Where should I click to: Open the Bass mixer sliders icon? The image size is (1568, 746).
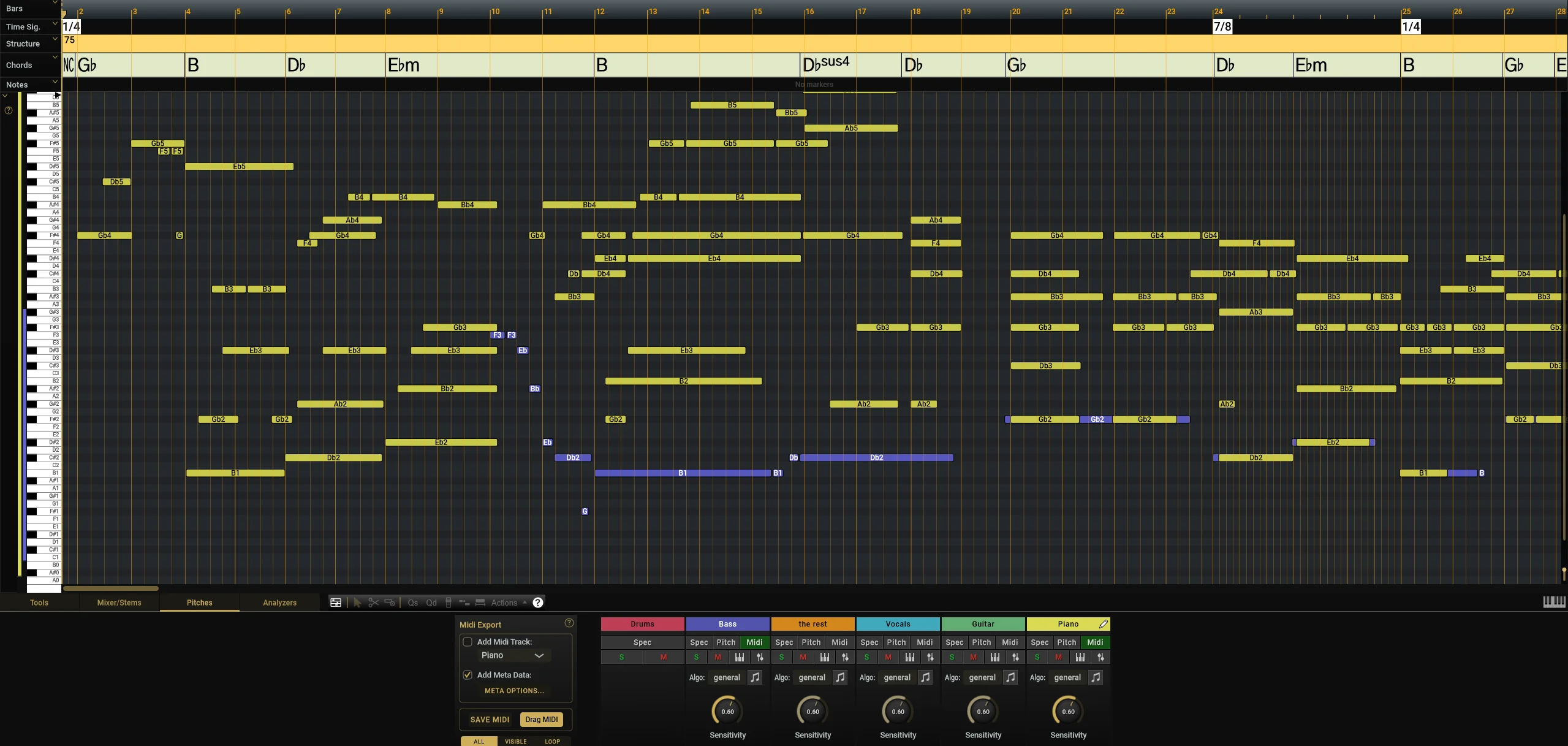[x=760, y=657]
